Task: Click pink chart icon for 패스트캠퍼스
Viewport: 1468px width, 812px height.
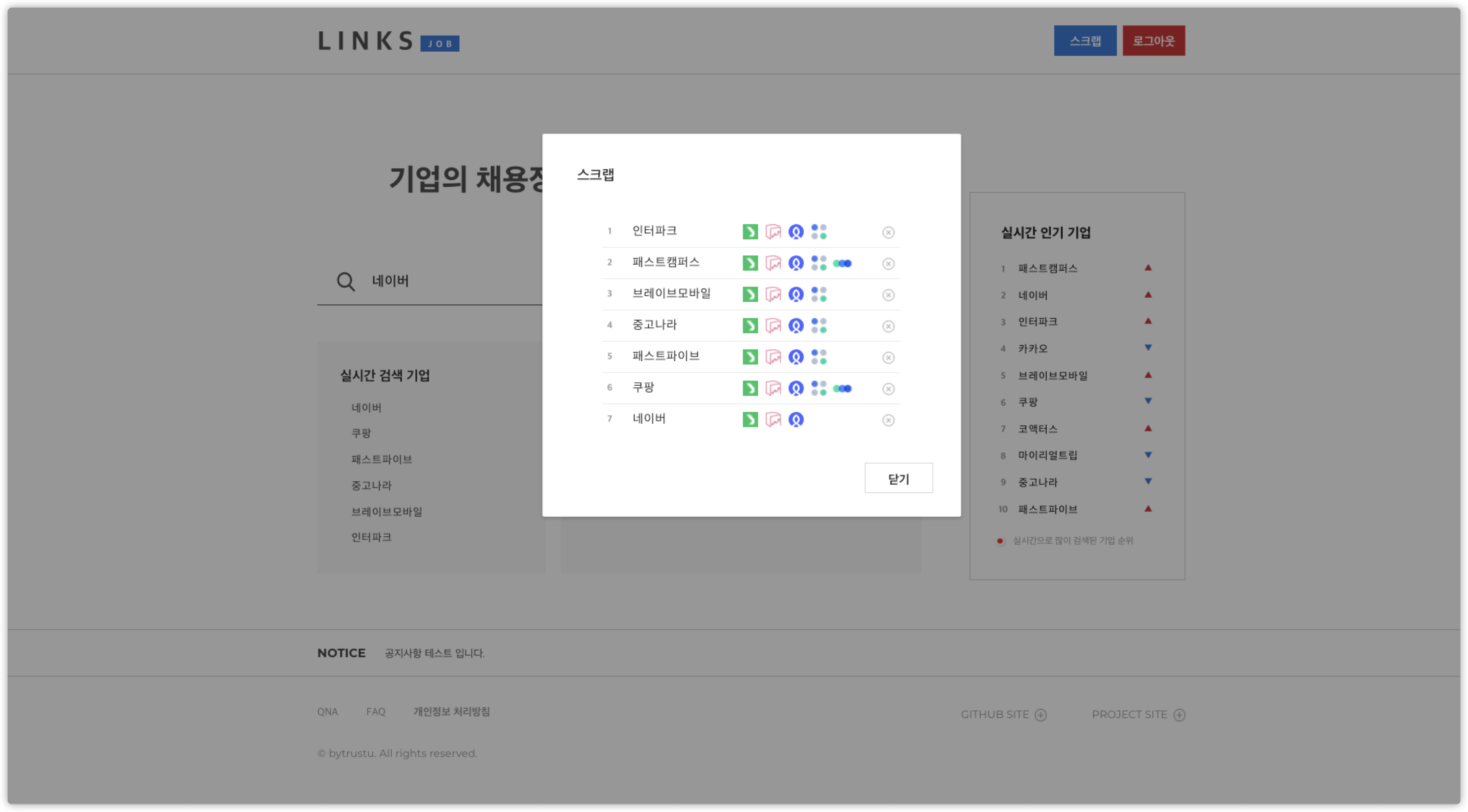Action: click(773, 263)
